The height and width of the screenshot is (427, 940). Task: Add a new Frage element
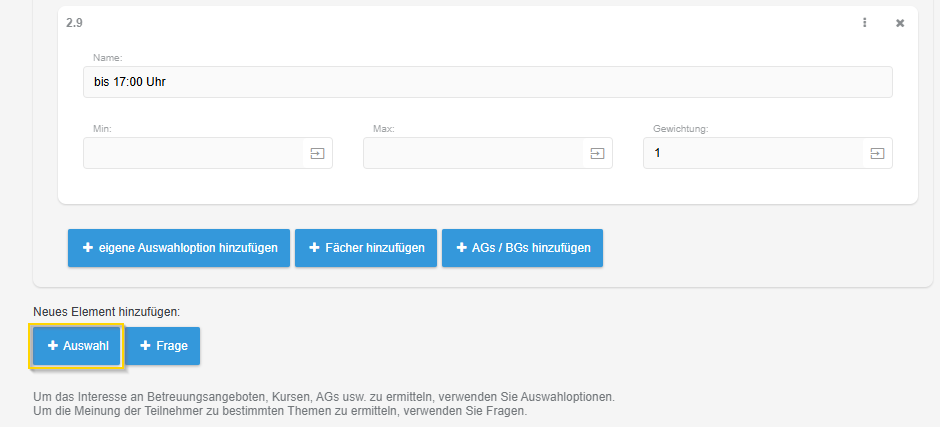tap(163, 346)
